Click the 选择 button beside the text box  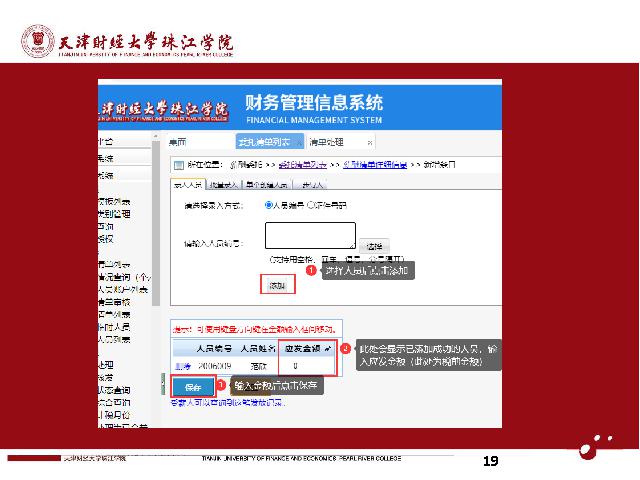(x=374, y=246)
